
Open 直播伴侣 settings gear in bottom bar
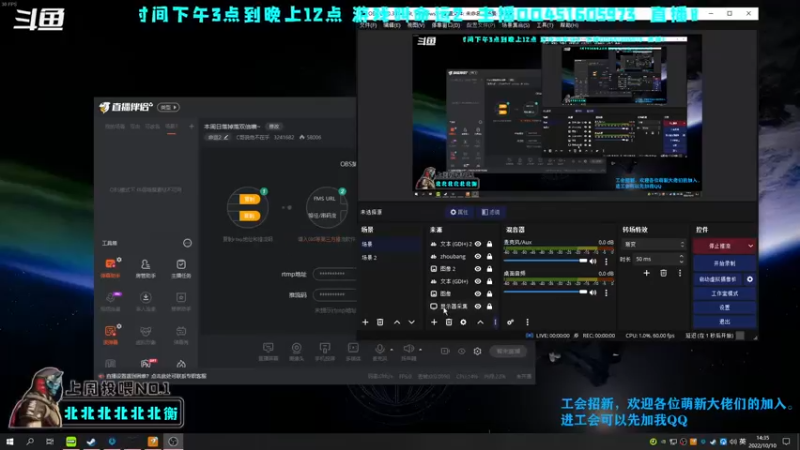pyautogui.click(x=478, y=351)
